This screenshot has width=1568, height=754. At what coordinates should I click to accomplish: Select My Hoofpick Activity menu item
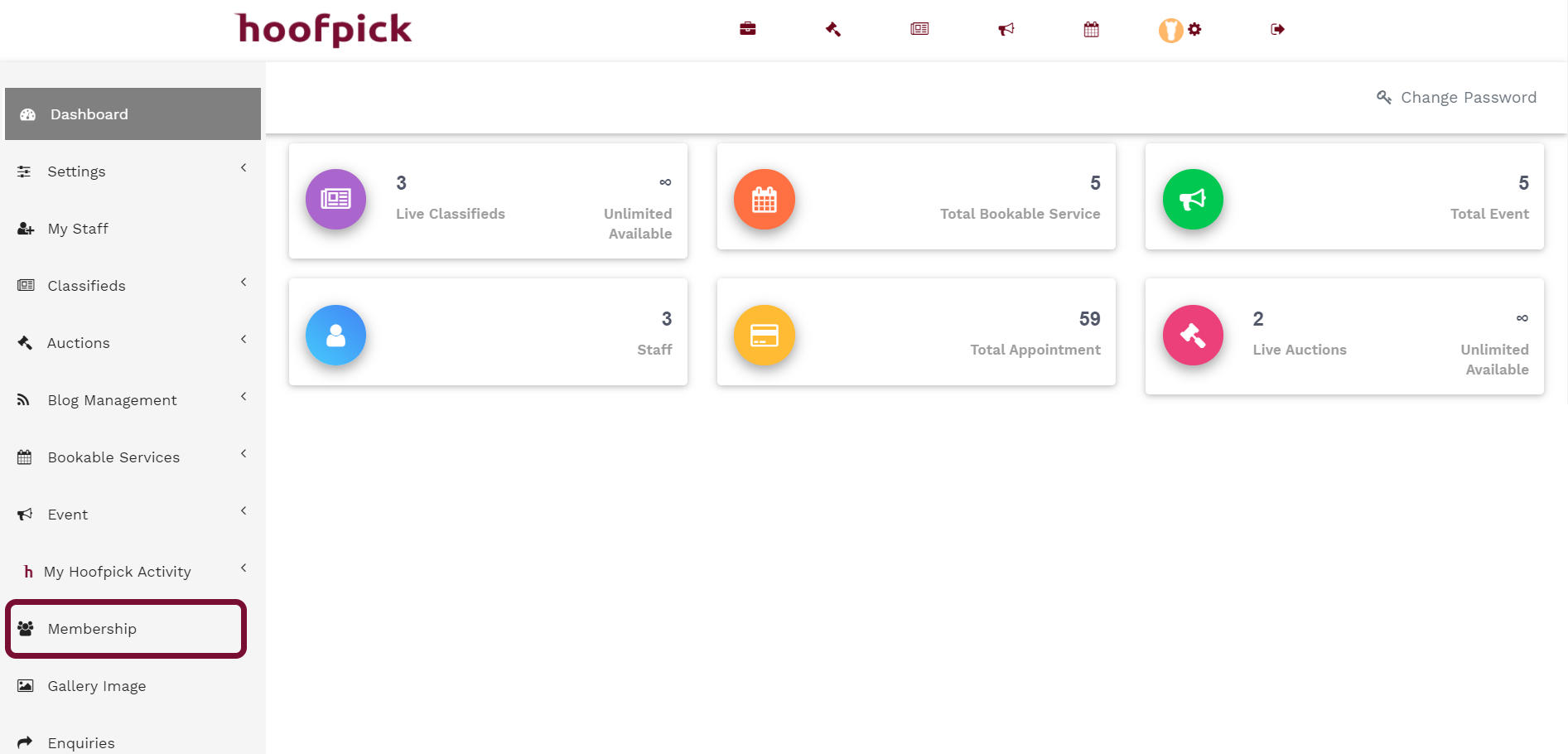click(133, 572)
